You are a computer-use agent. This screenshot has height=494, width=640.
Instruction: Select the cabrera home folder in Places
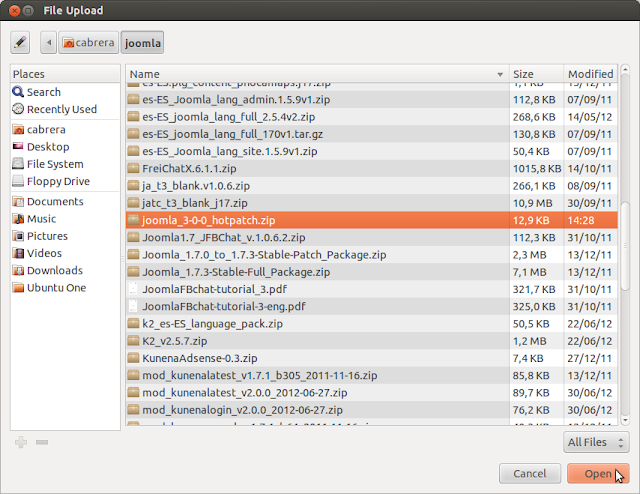(65, 129)
